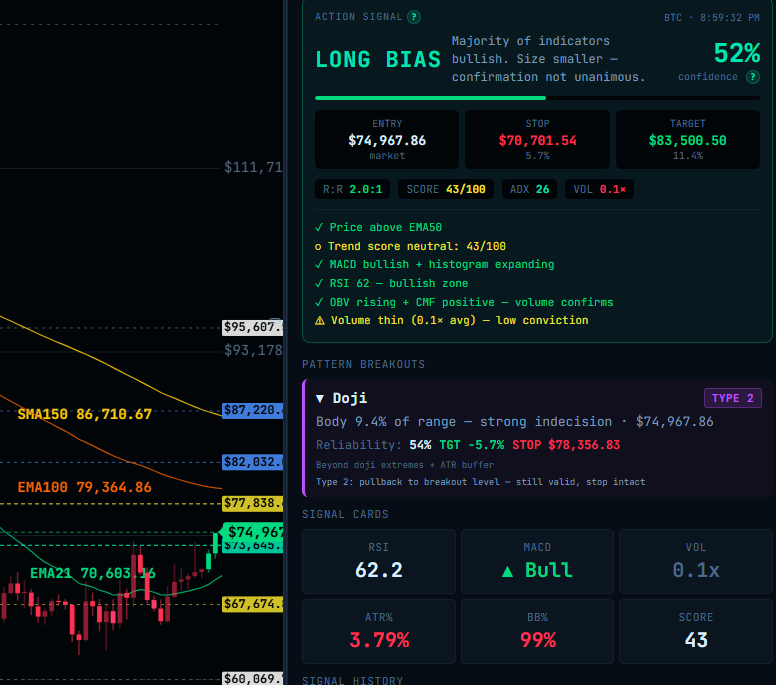
Task: Click the warning triangle icon beside Volume thin
Action: pos(320,321)
